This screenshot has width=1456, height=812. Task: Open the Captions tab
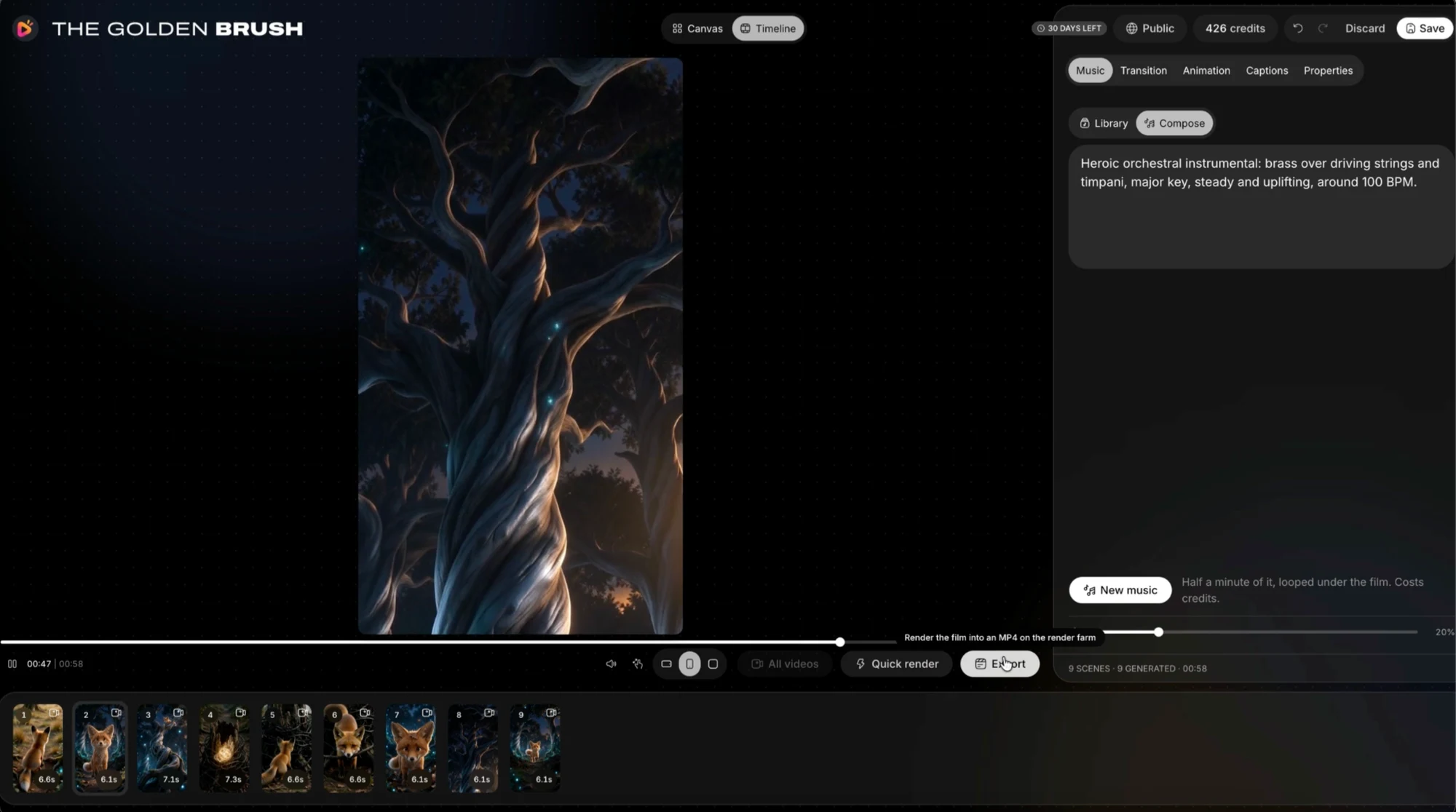click(1266, 71)
